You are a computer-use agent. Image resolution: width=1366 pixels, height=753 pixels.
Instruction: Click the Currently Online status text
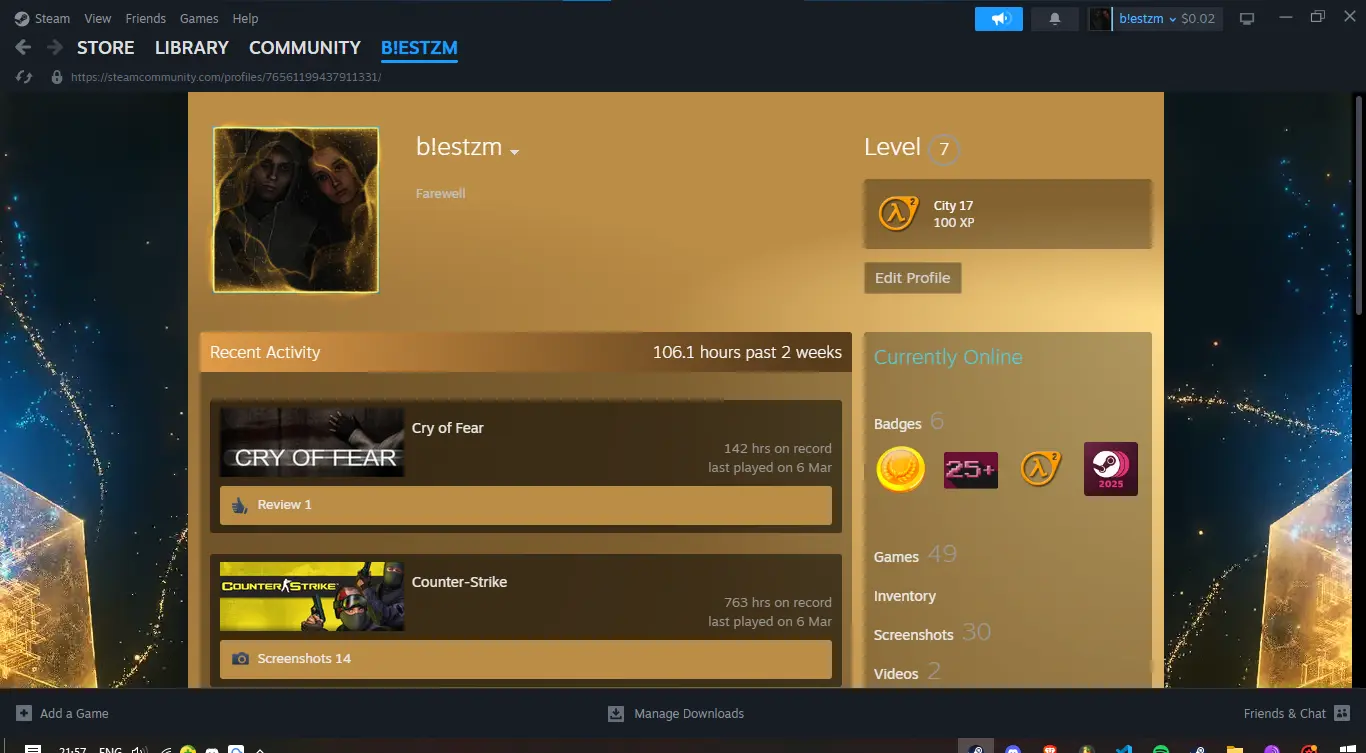(948, 357)
